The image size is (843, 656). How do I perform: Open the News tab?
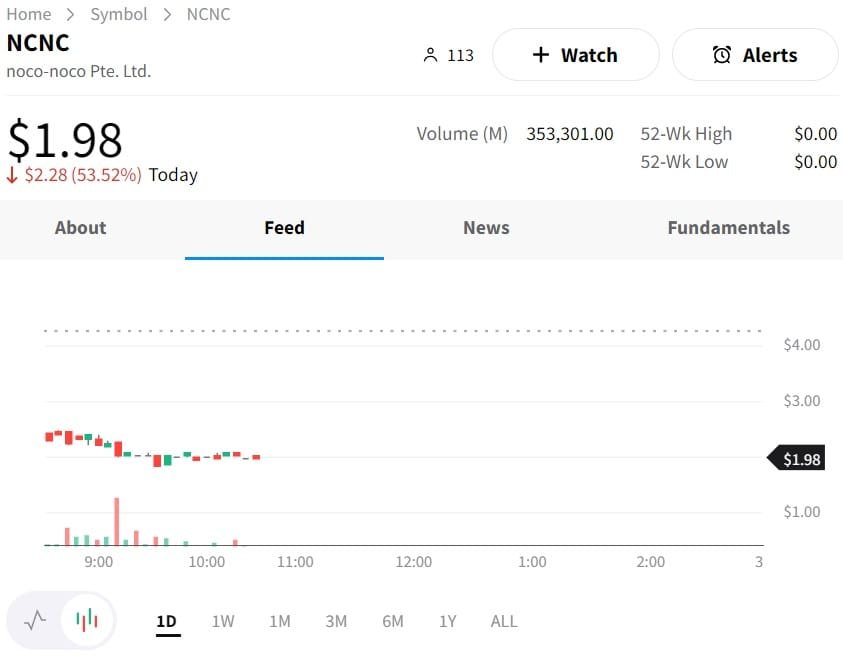pos(486,228)
